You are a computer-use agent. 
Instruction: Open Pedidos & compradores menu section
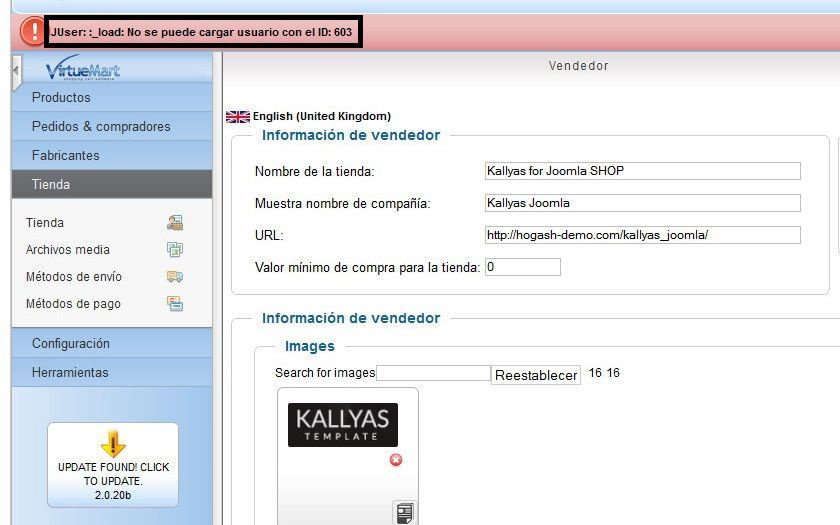pyautogui.click(x=112, y=126)
